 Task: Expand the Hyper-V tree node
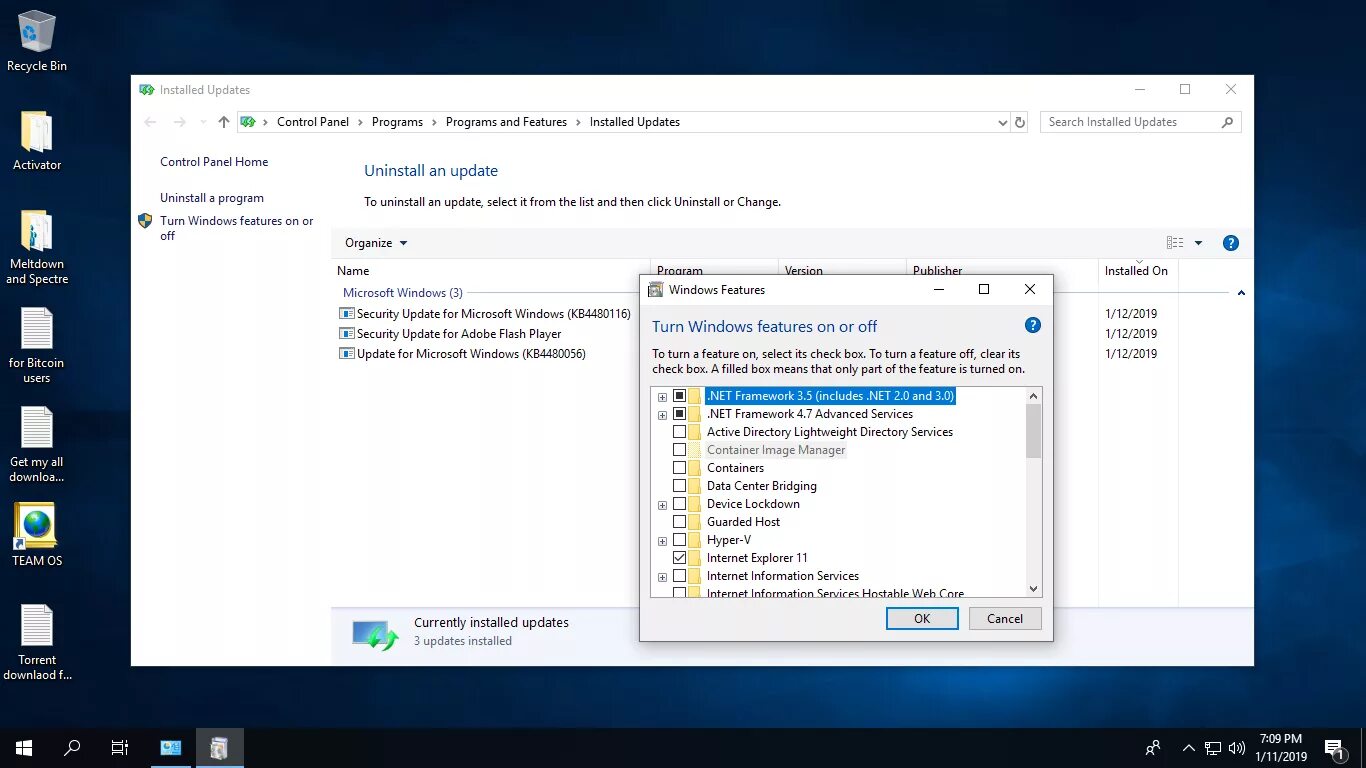tap(662, 541)
